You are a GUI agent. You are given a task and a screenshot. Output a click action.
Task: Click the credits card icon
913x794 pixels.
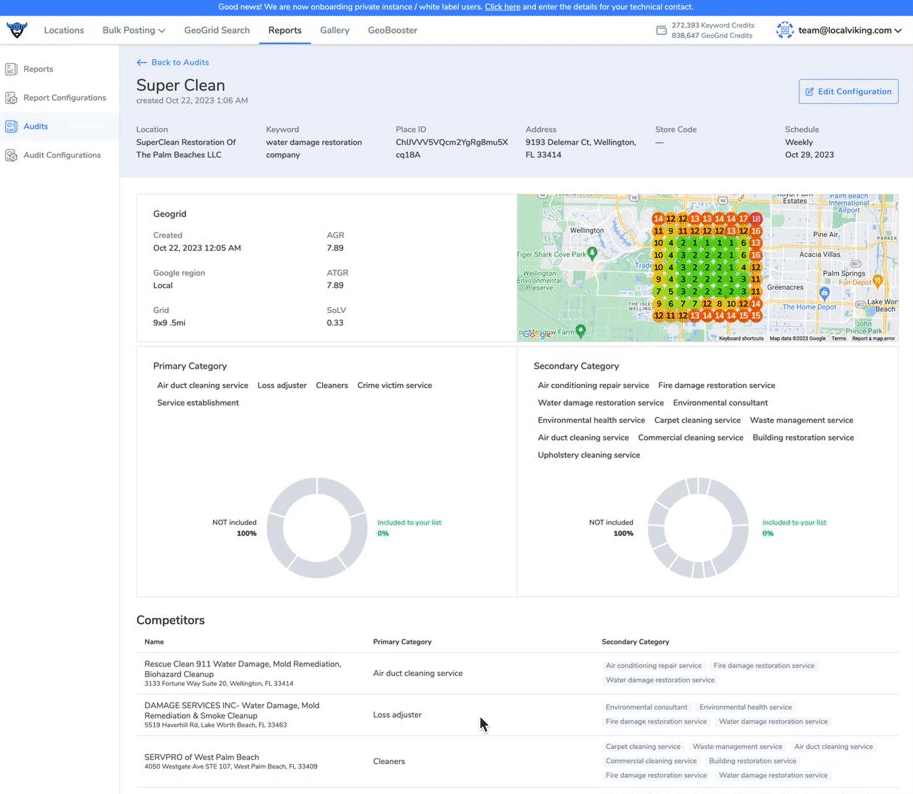(x=661, y=30)
